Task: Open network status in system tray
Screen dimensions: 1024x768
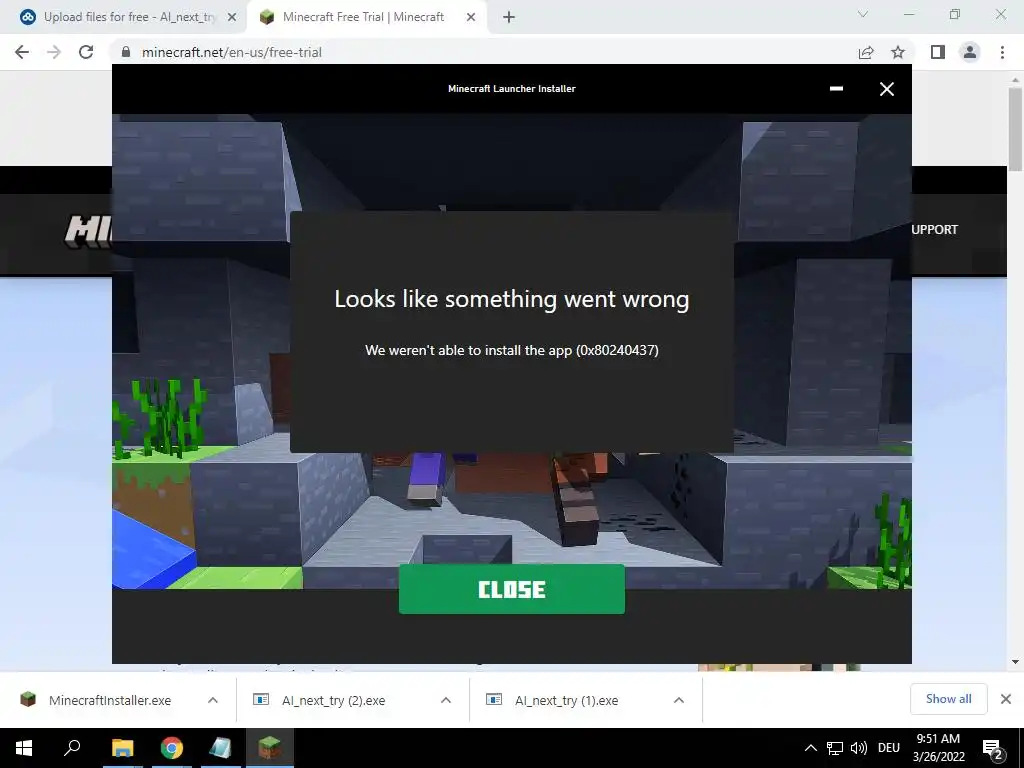Action: tap(835, 748)
